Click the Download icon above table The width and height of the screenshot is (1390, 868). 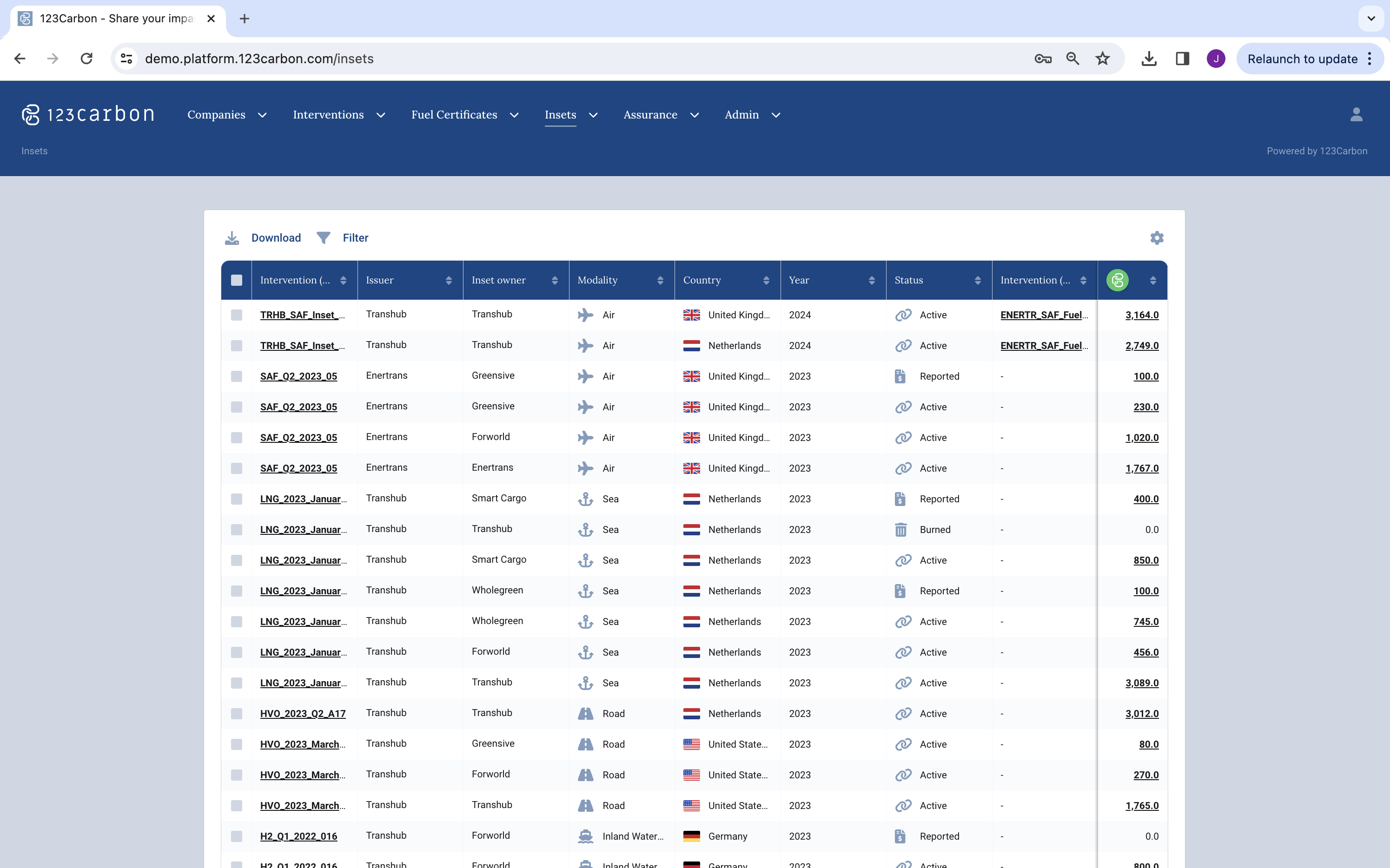[232, 237]
